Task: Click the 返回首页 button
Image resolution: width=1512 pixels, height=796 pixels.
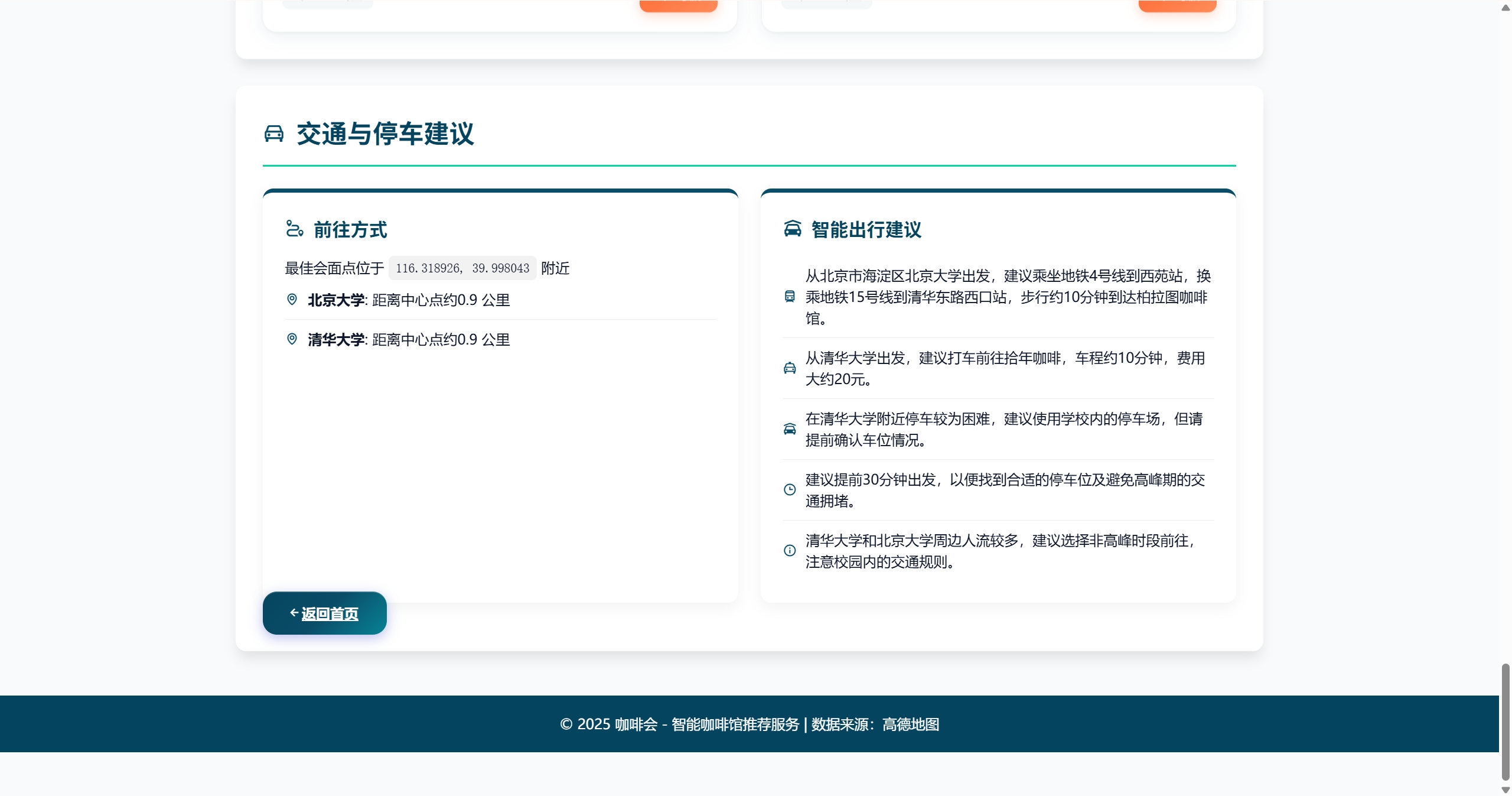Action: click(x=325, y=613)
